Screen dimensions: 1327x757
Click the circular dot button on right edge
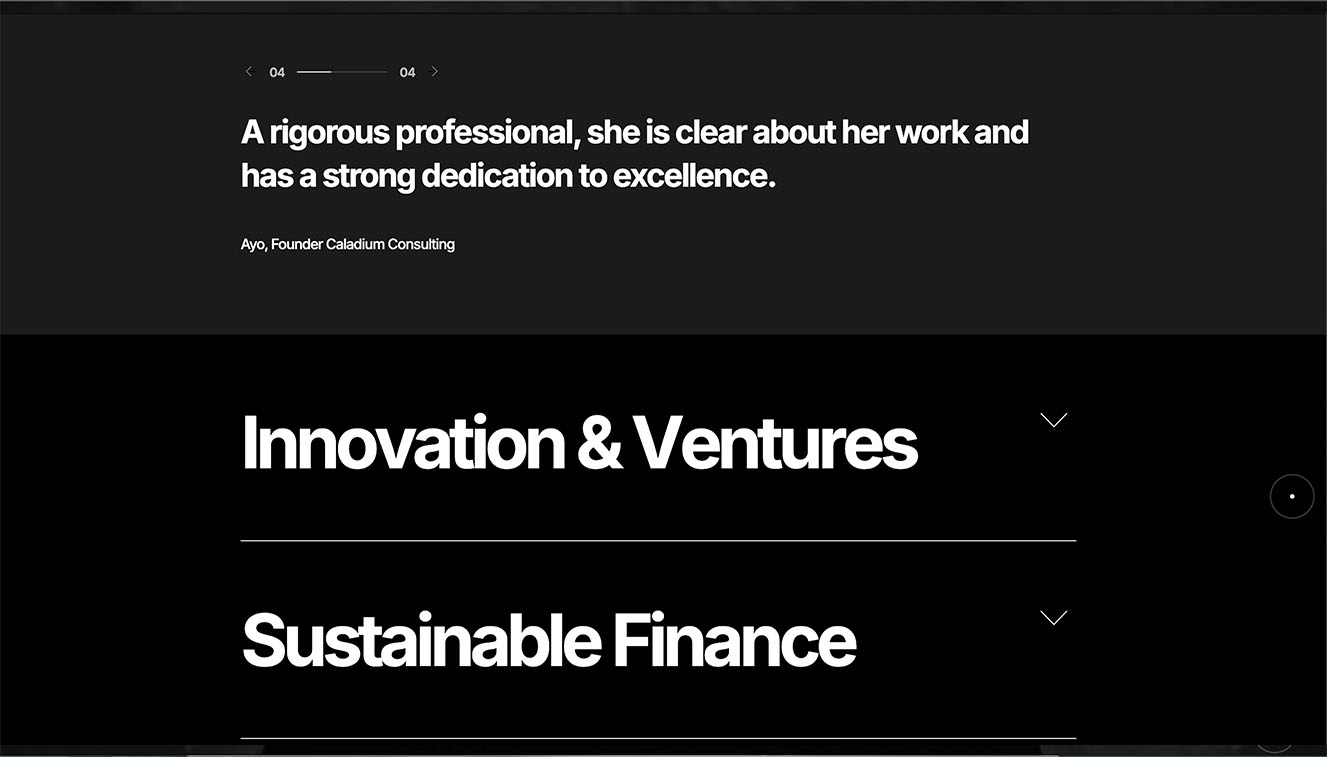pyautogui.click(x=1291, y=496)
